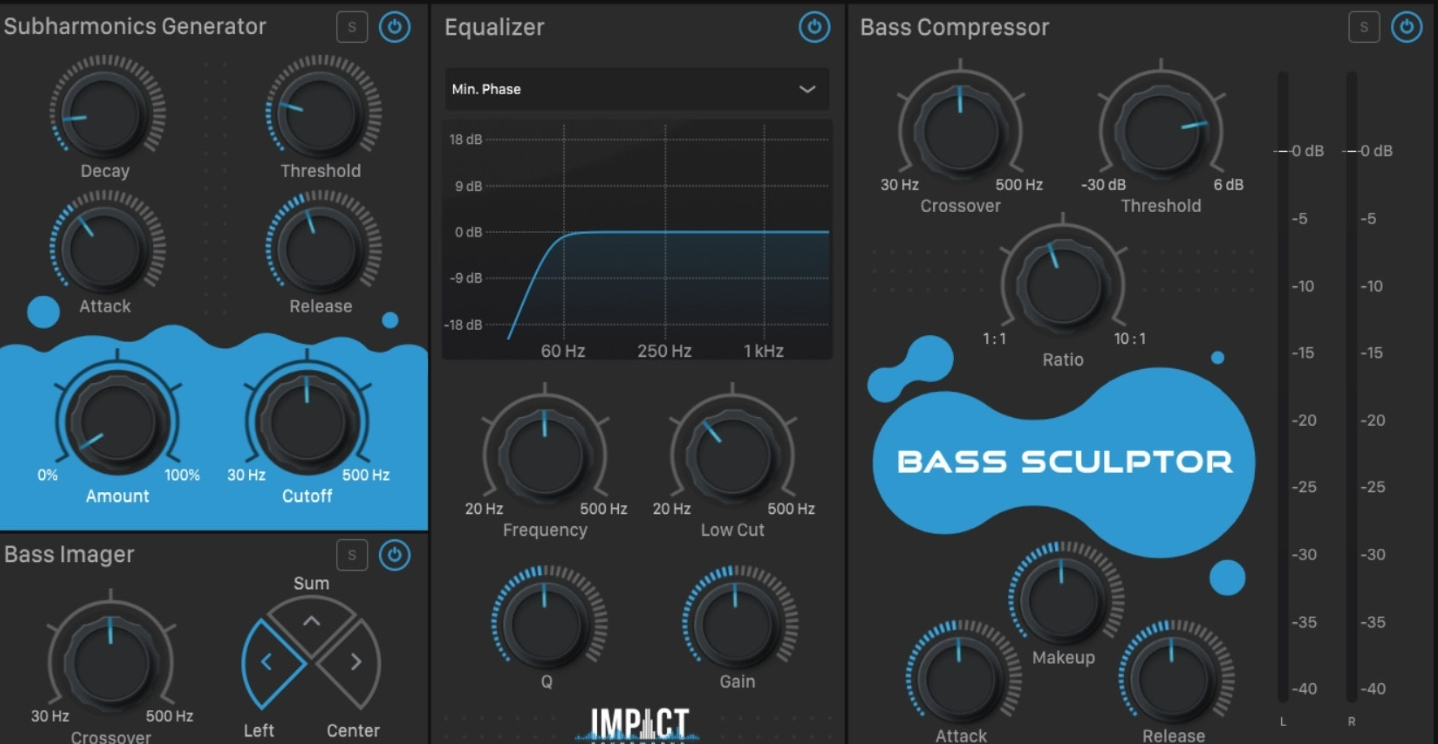Click the Bass Compressor title
The width and height of the screenshot is (1438, 744).
955,27
